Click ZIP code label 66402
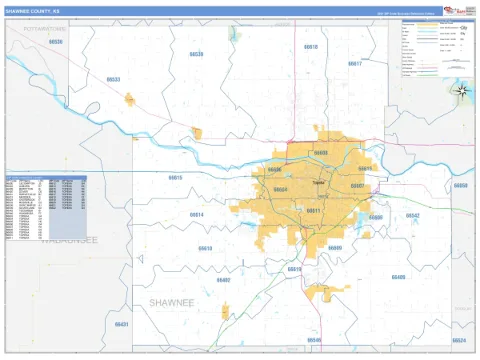The image size is (480, 360). click(x=223, y=280)
